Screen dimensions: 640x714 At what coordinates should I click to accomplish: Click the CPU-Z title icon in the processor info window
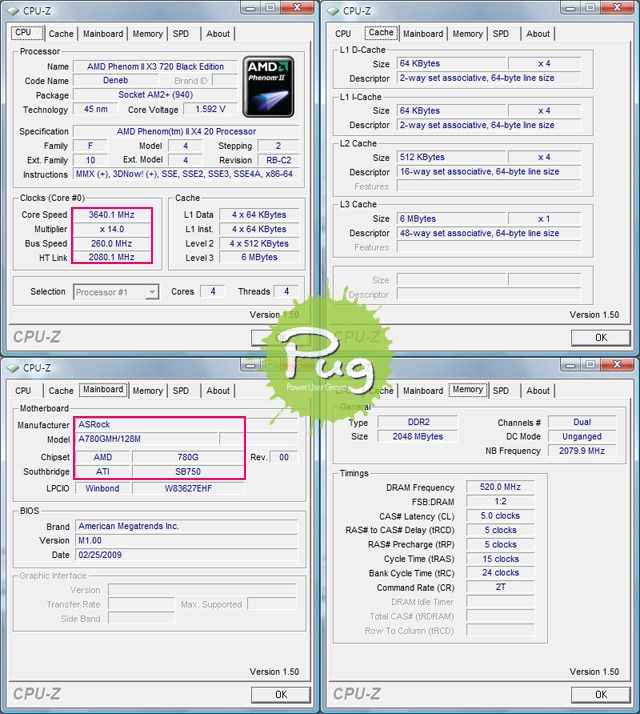[14, 10]
